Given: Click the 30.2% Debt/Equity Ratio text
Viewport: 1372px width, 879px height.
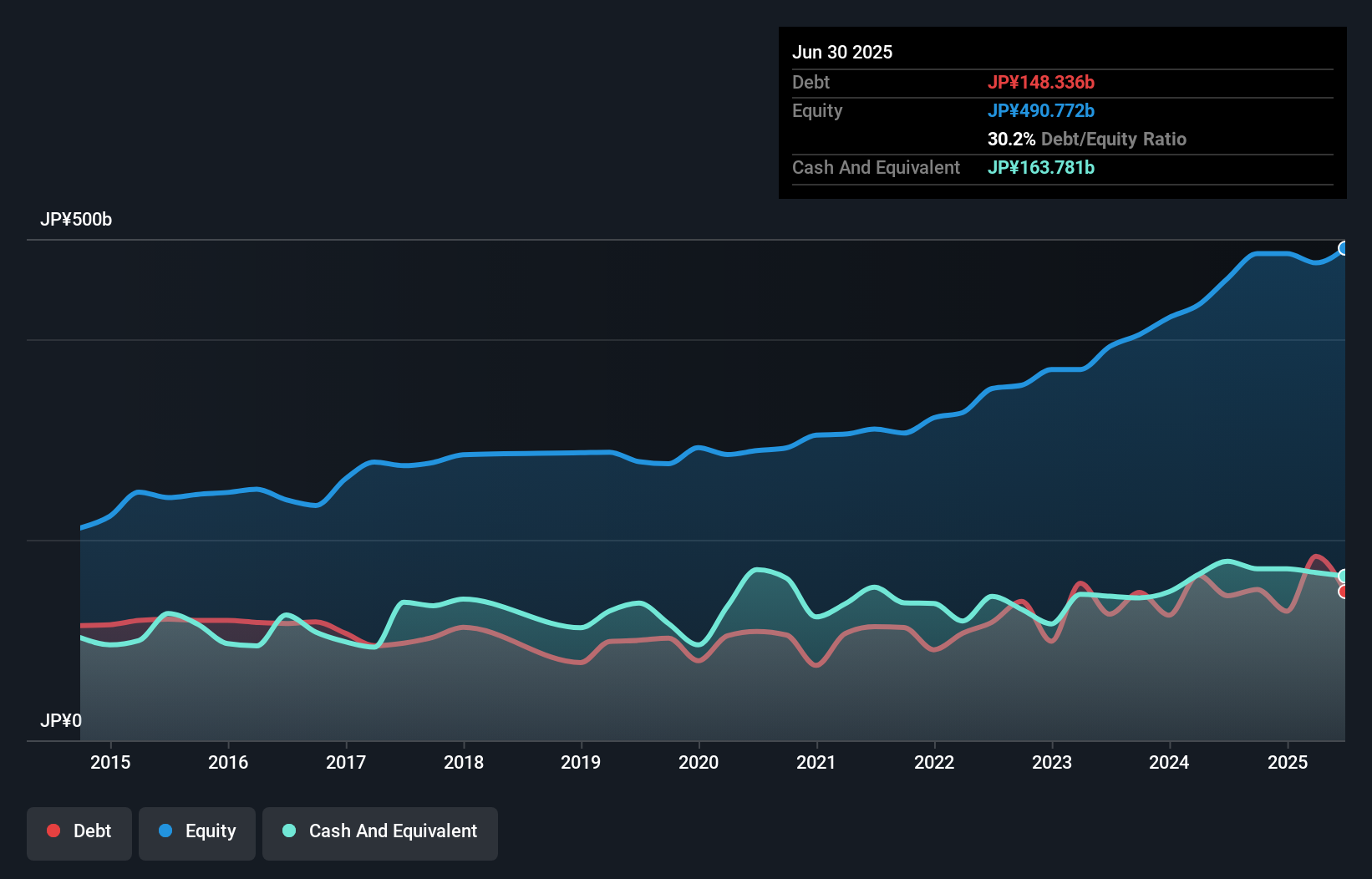Looking at the screenshot, I should point(1086,140).
